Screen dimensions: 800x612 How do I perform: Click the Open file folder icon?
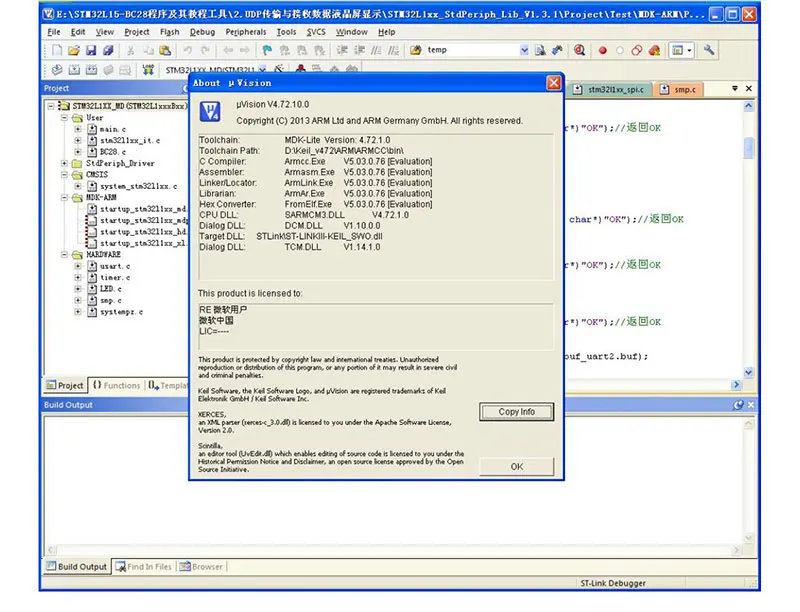[74, 50]
